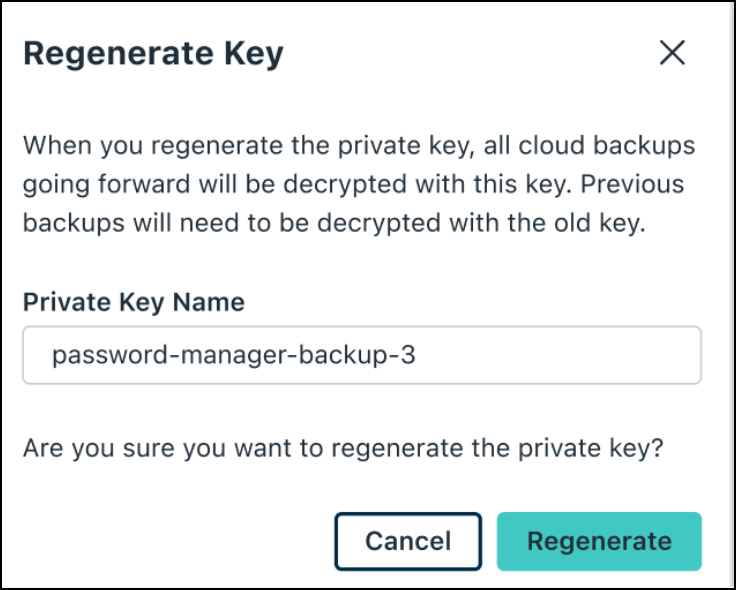This screenshot has width=736, height=590.
Task: Click the Regenerate button
Action: coord(599,541)
